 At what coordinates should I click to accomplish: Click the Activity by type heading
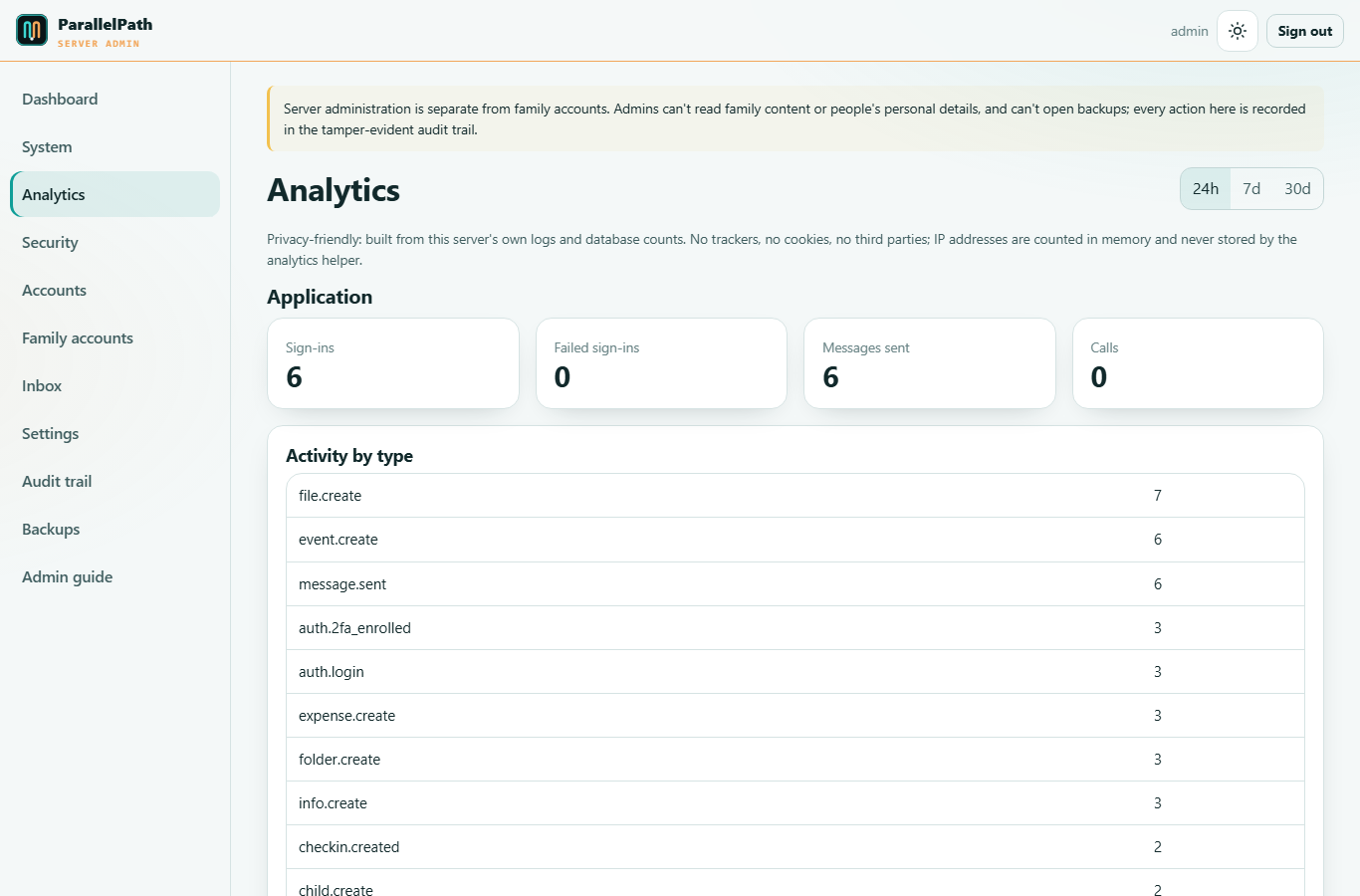point(349,456)
